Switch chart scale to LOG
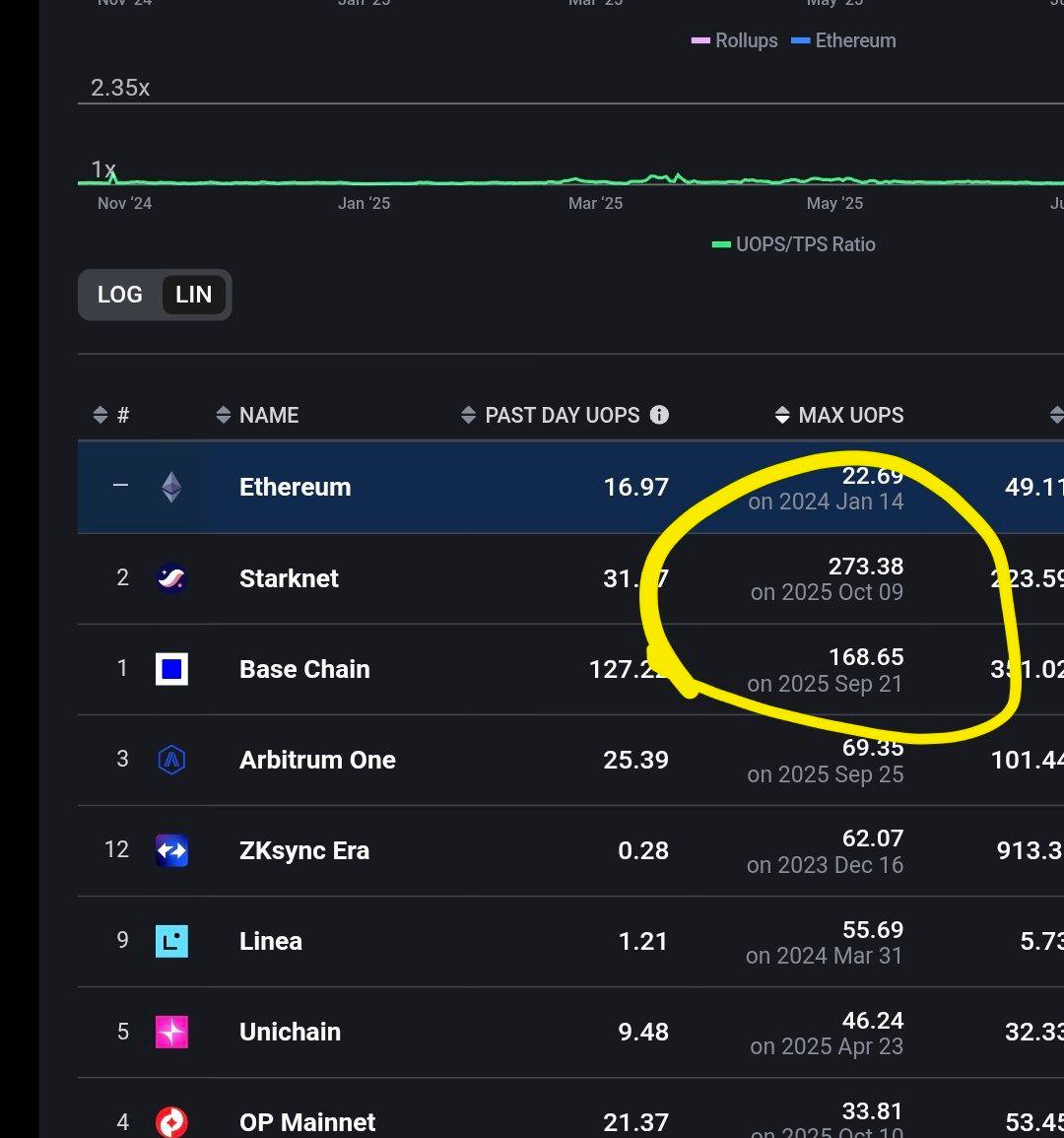The height and width of the screenshot is (1138, 1064). (120, 295)
